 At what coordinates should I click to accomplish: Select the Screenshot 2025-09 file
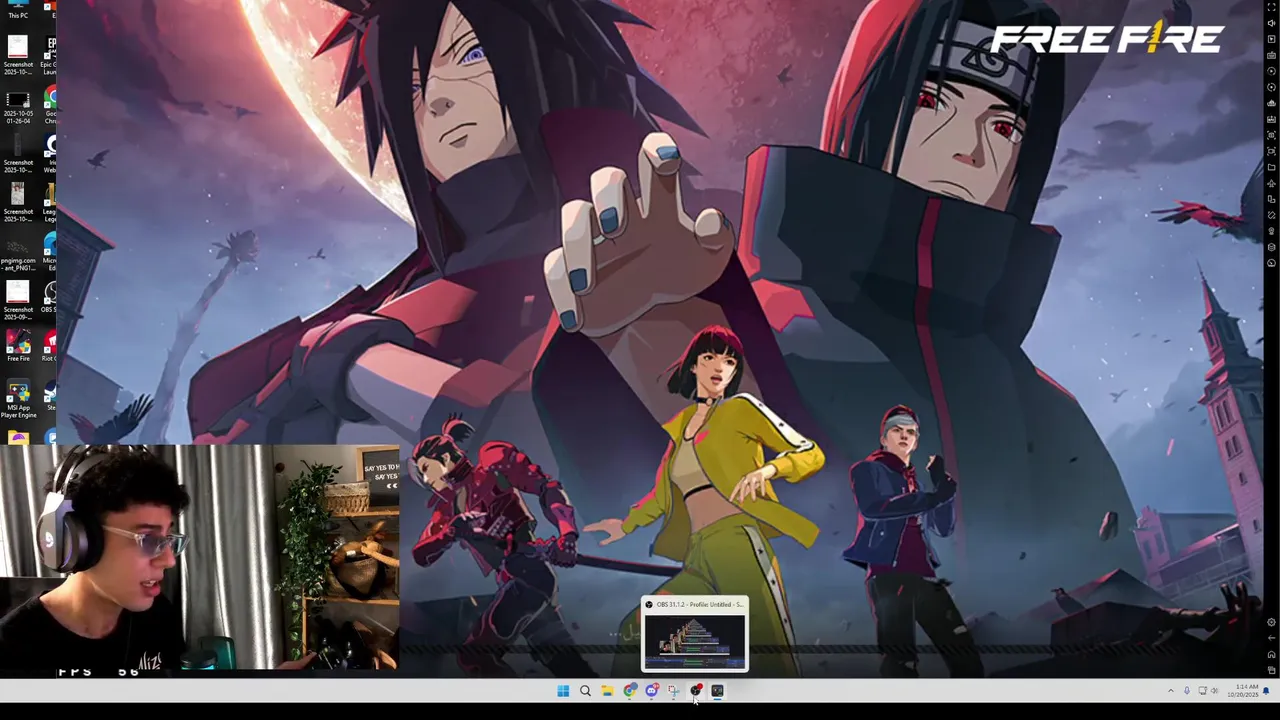click(18, 300)
